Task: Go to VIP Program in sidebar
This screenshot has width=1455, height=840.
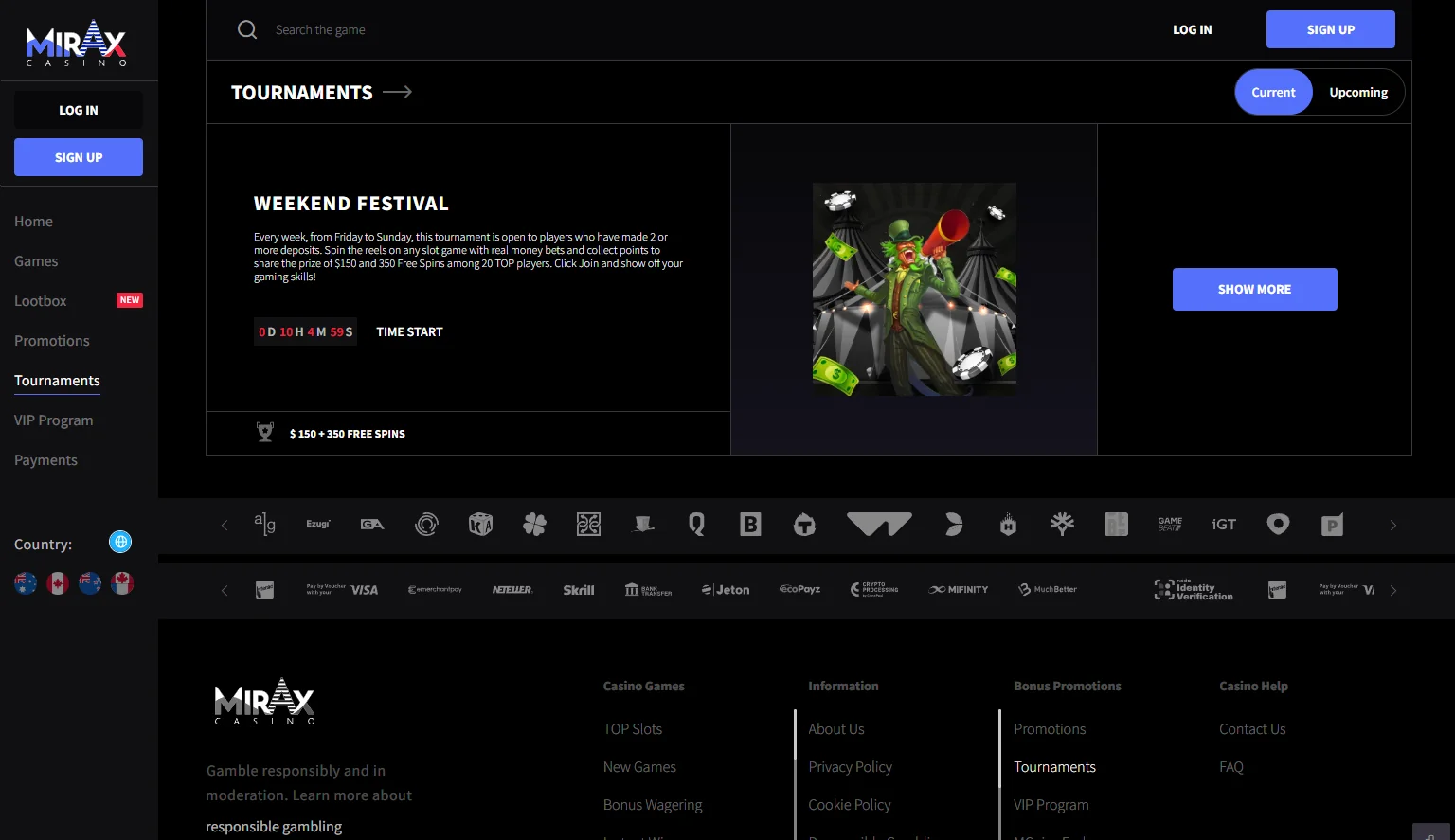Action: coord(54,420)
